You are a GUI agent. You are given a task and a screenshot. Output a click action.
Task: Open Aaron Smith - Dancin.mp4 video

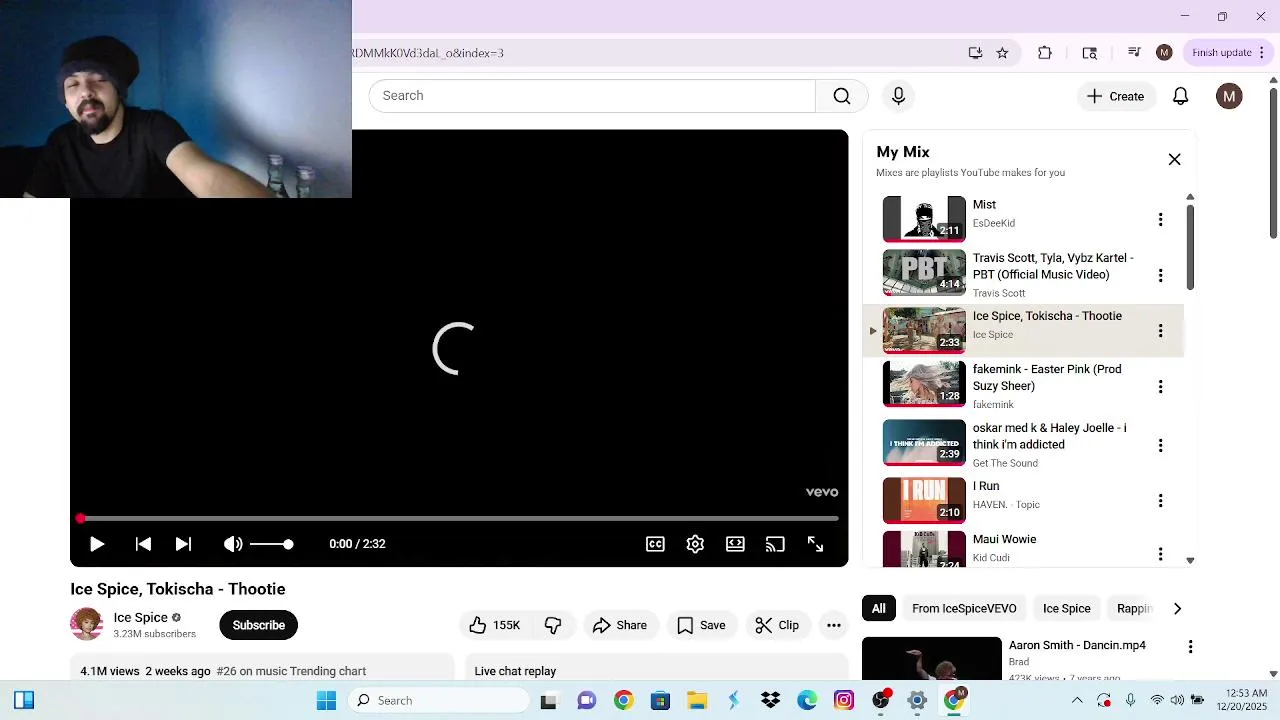click(x=1077, y=645)
